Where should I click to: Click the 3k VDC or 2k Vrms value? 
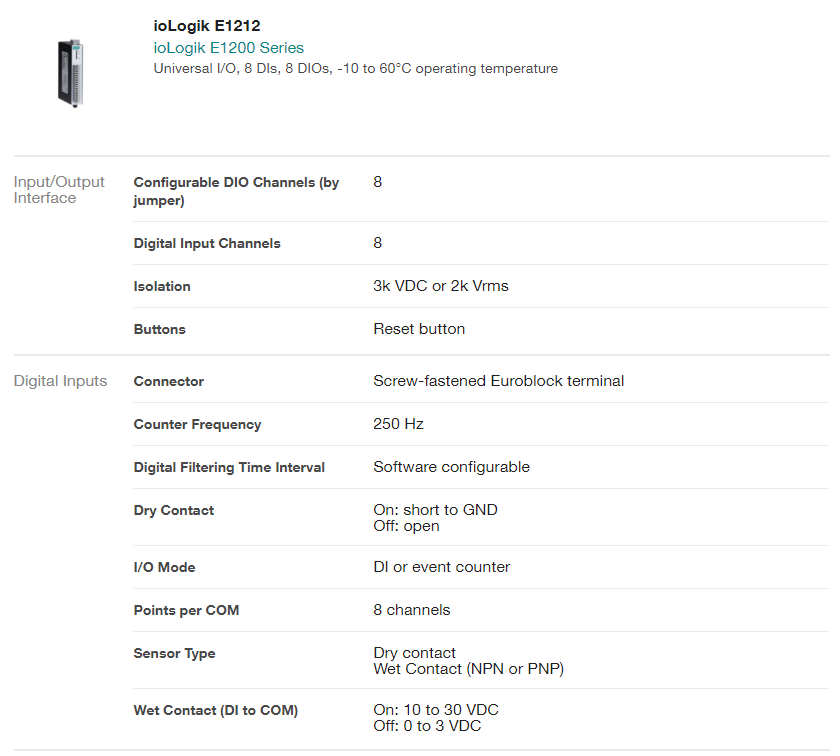(x=441, y=286)
